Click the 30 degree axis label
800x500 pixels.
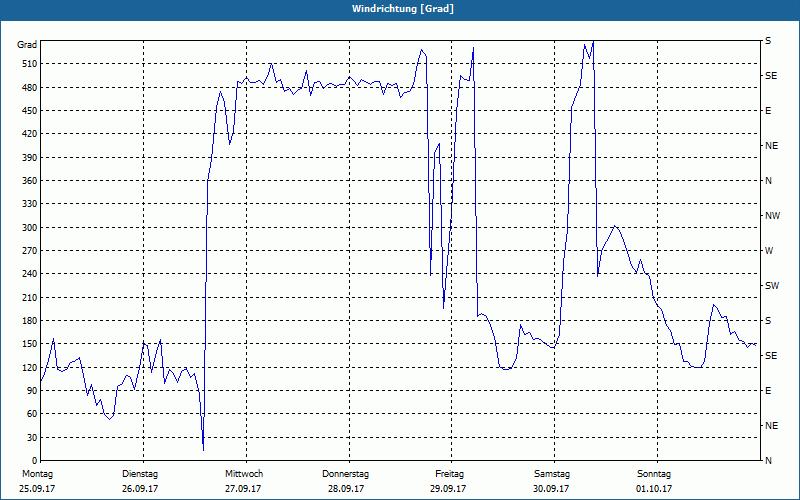point(32,437)
